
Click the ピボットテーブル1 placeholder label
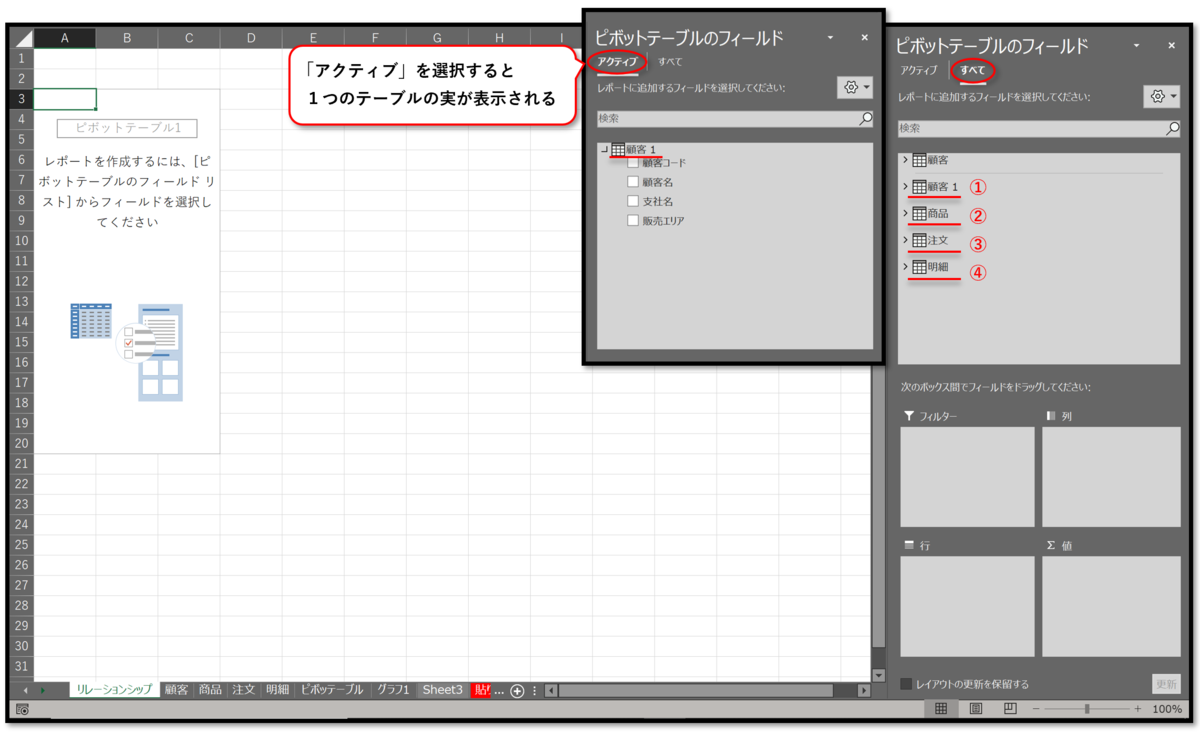click(127, 128)
